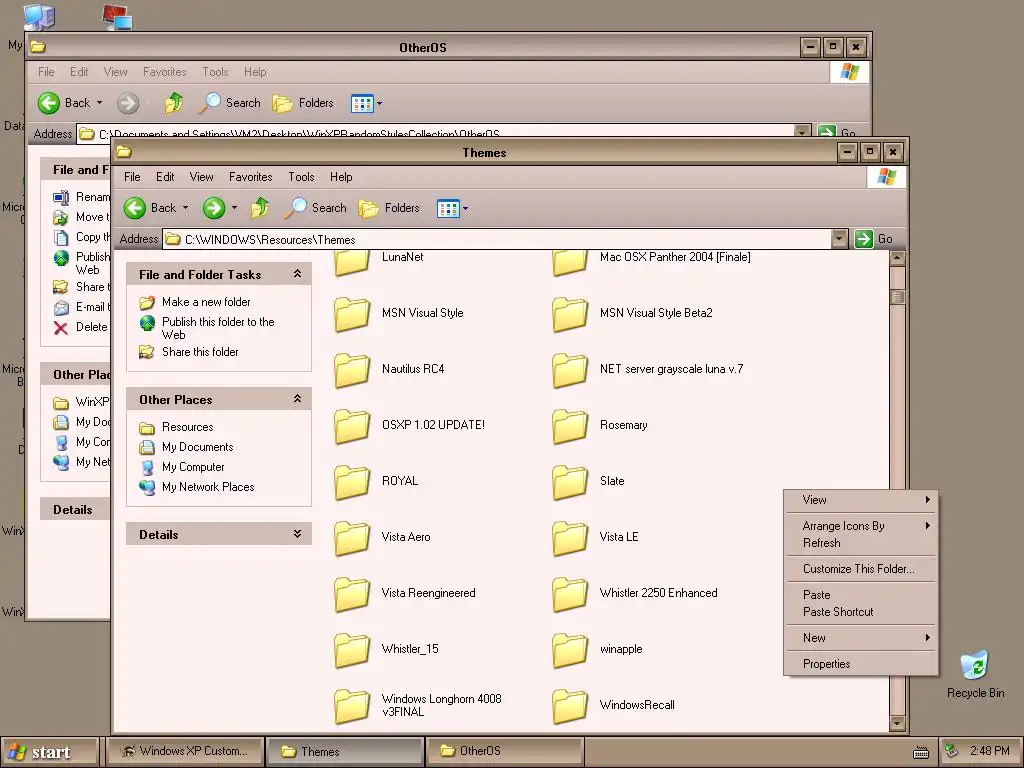Collapse Other Places panel in Themes

297,399
